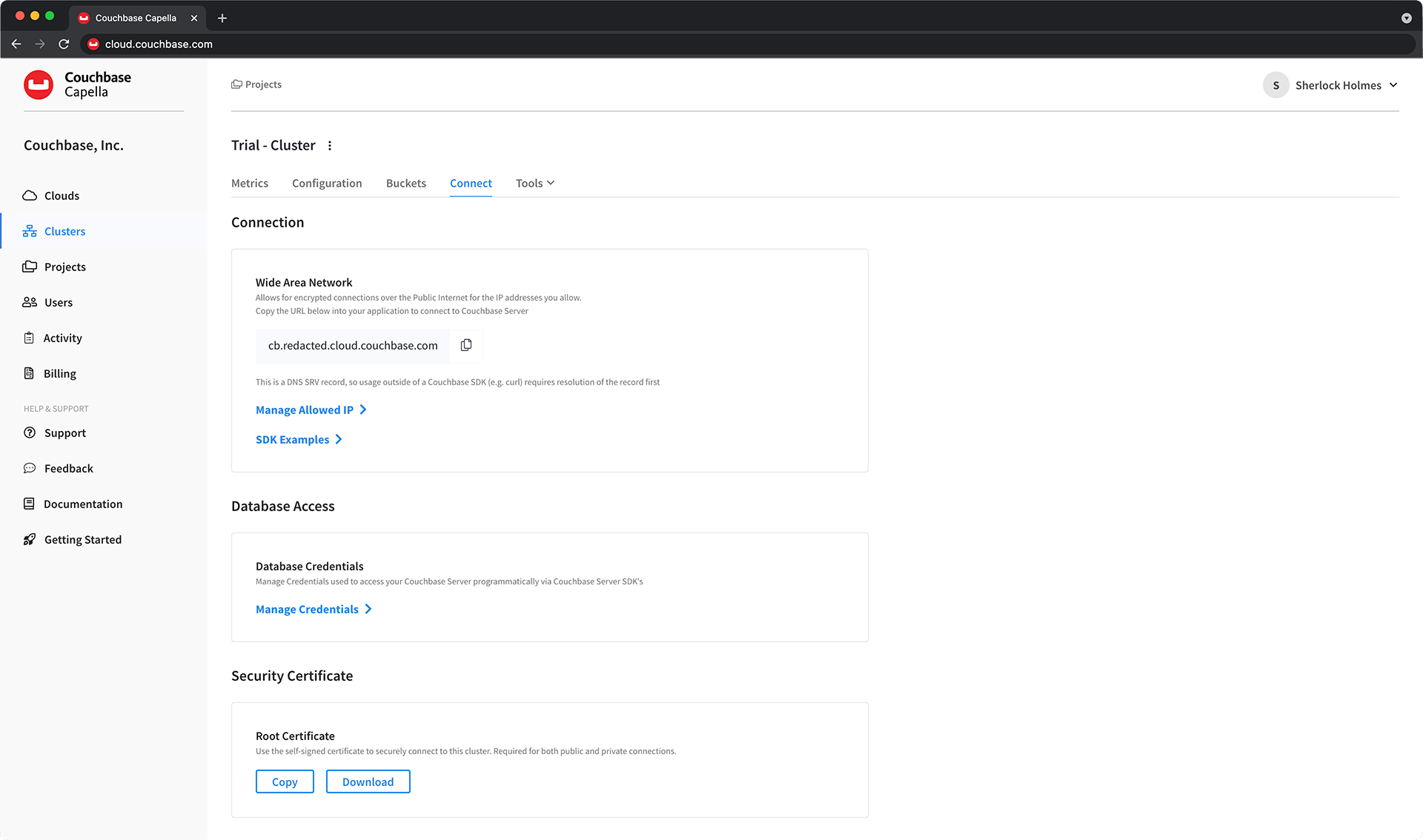
Task: Click the chevron next to SDK Examples
Action: (x=339, y=439)
